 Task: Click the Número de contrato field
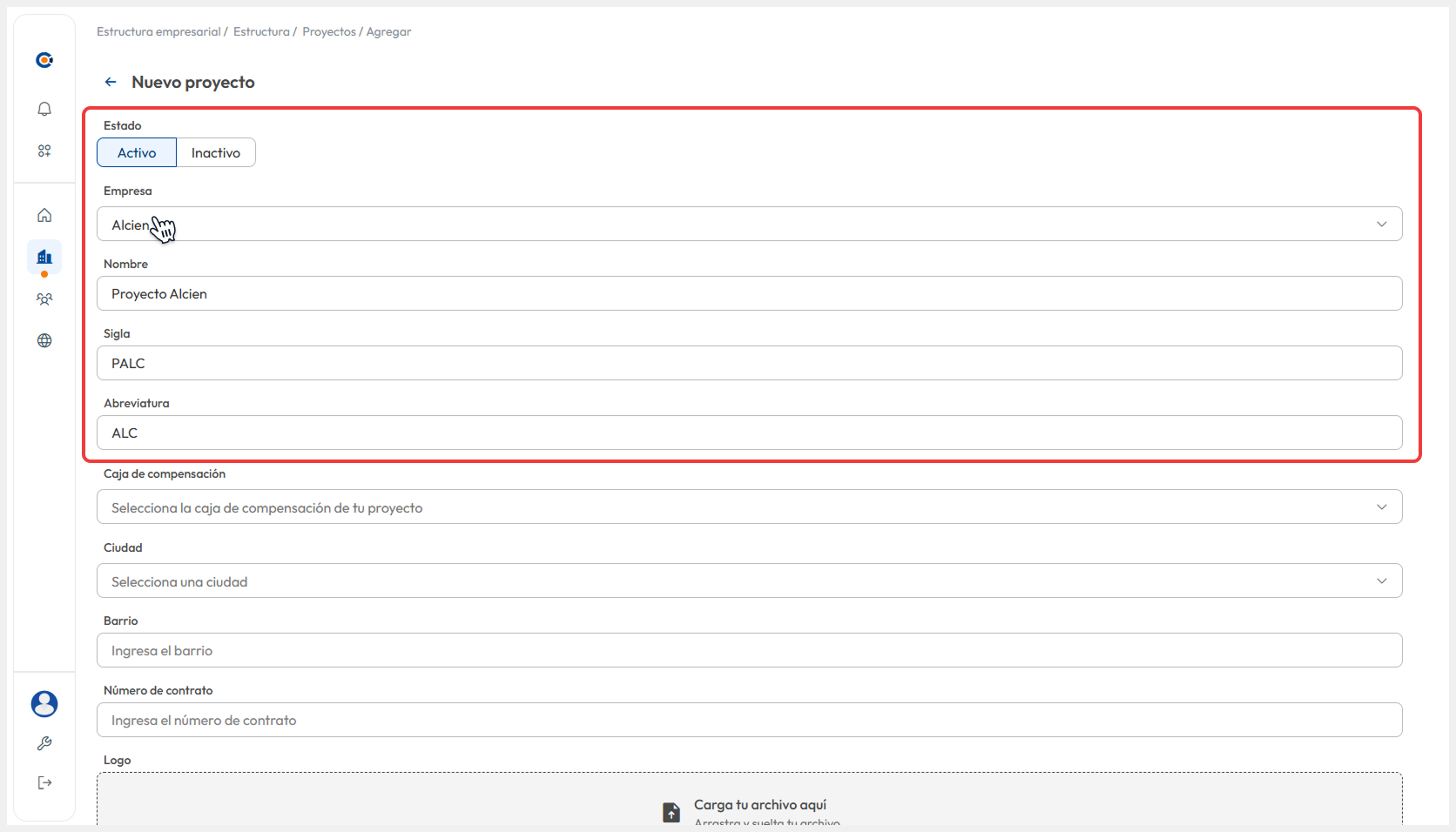pyautogui.click(x=749, y=721)
